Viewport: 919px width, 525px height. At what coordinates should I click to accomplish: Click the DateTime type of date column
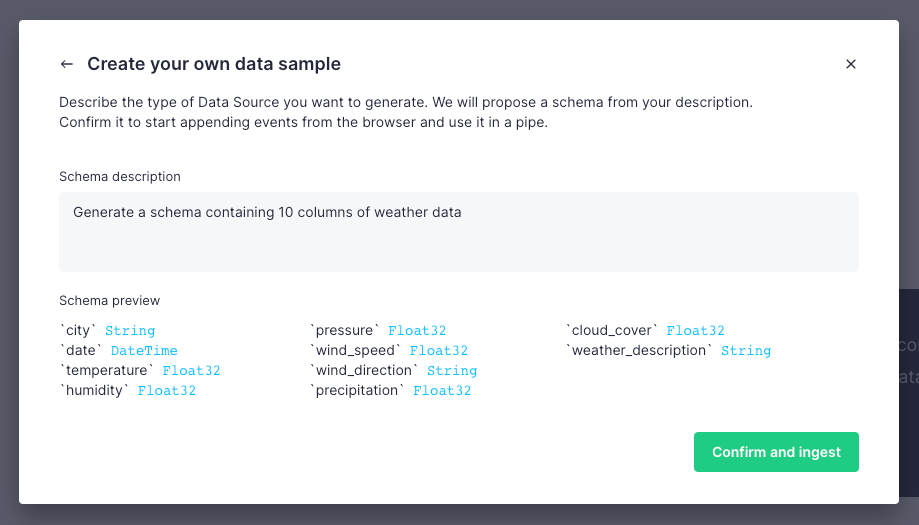(144, 351)
